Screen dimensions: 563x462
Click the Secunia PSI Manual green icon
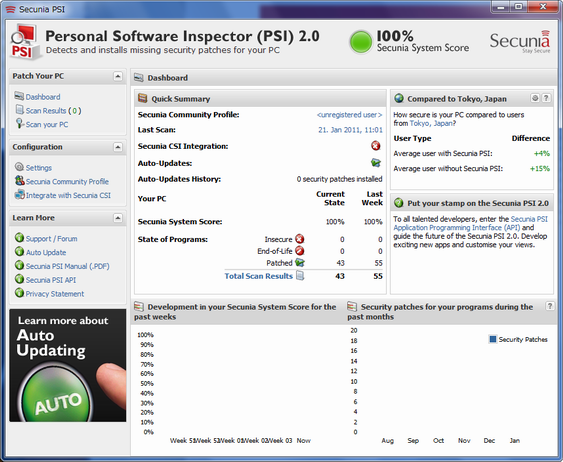point(19,265)
